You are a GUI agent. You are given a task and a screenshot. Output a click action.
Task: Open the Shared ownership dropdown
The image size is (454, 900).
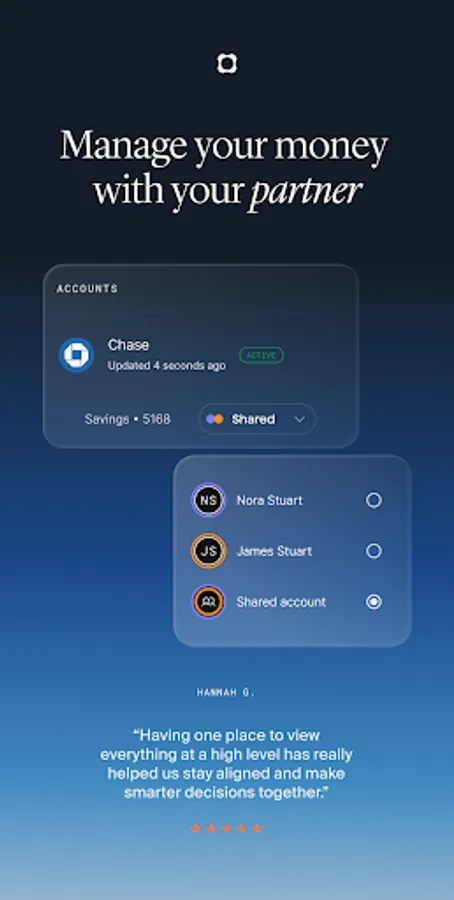[x=257, y=419]
